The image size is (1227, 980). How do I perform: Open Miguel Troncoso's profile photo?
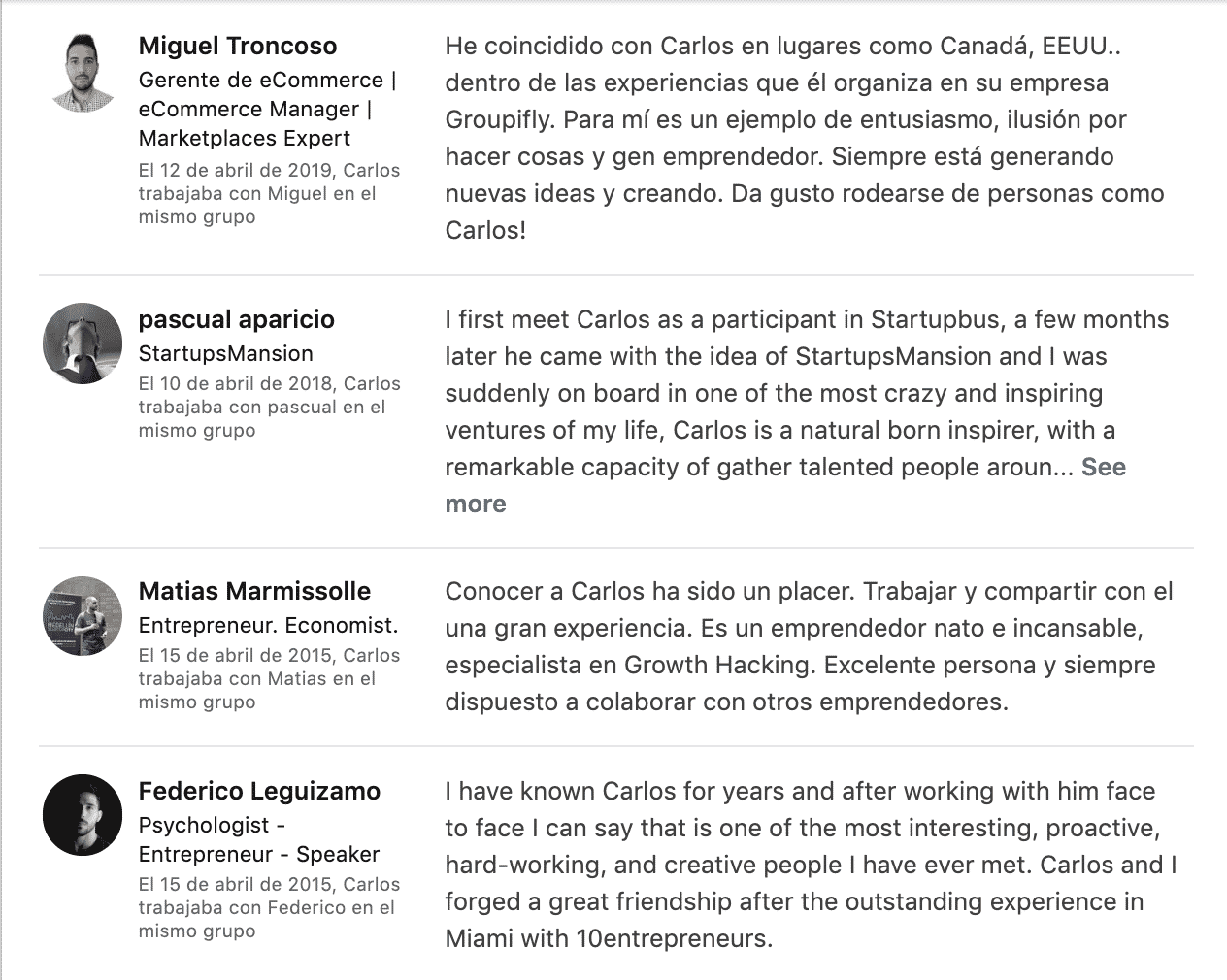83,72
